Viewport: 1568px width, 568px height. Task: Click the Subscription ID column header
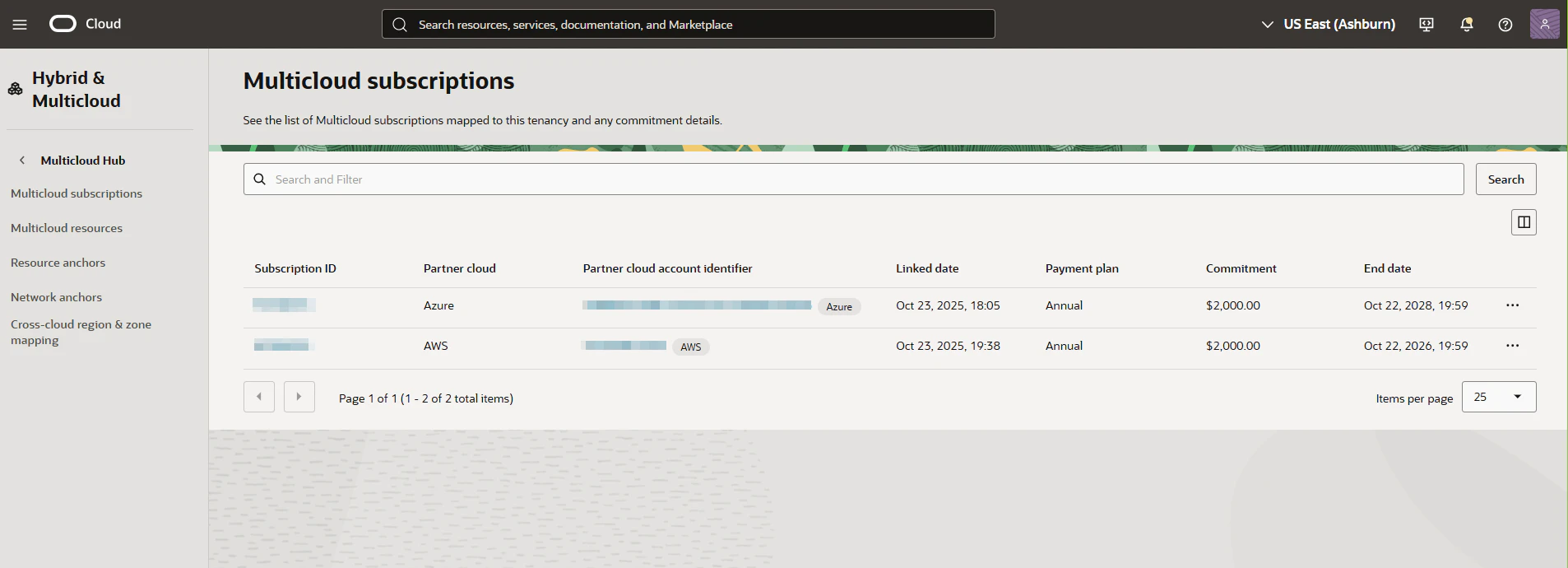295,268
